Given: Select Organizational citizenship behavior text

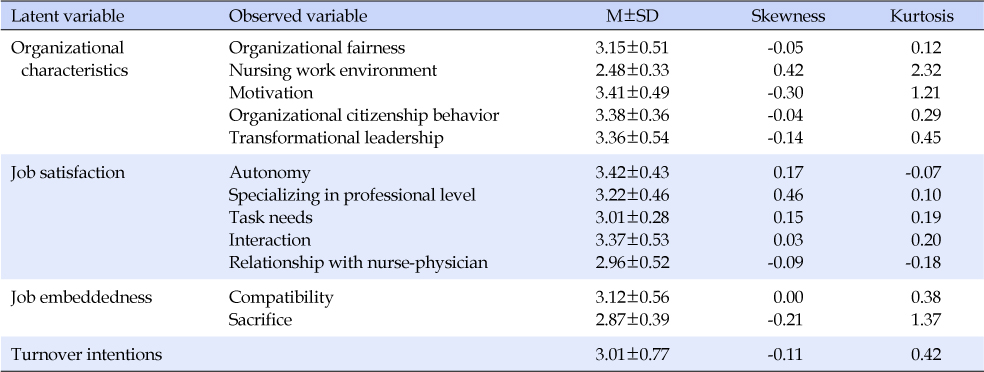Looking at the screenshot, I should point(364,115).
